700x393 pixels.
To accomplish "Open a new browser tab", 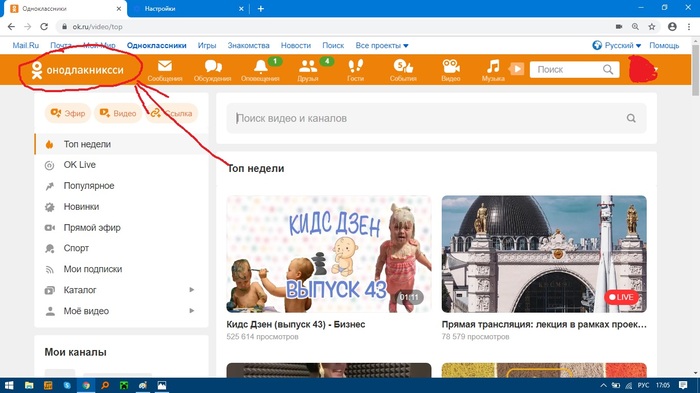I will (x=261, y=8).
